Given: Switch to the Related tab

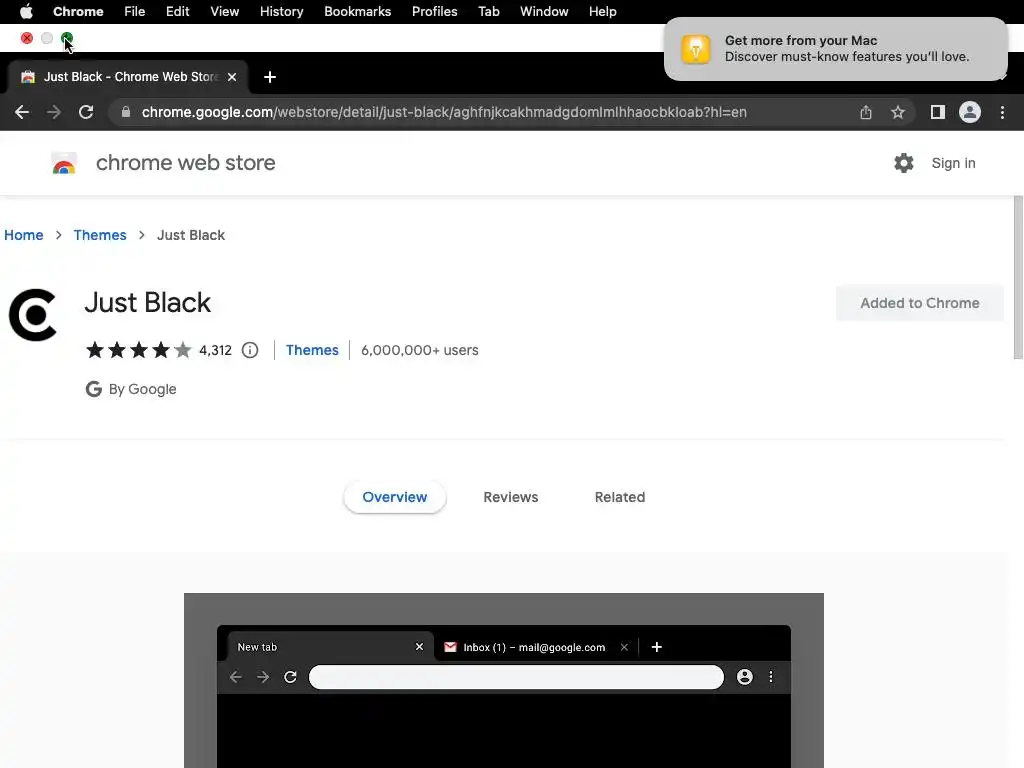Looking at the screenshot, I should tap(620, 497).
